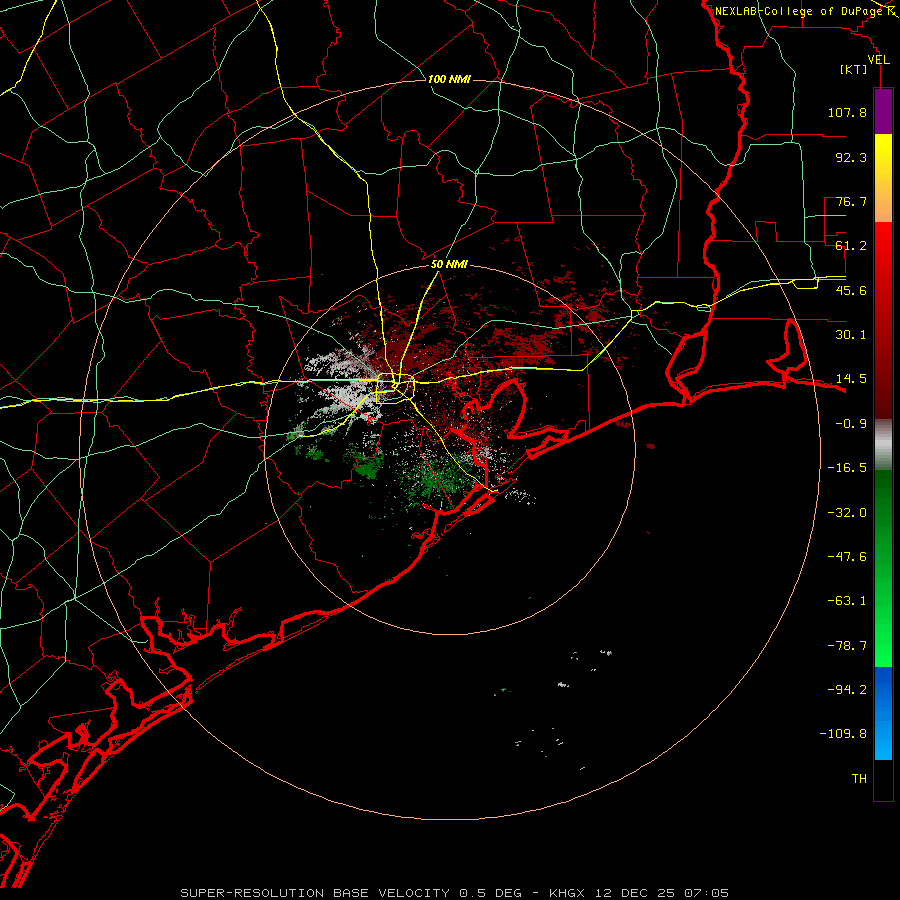Screen dimensions: 900x900
Task: Click the 45.6 value on velocity scale
Action: coord(851,290)
